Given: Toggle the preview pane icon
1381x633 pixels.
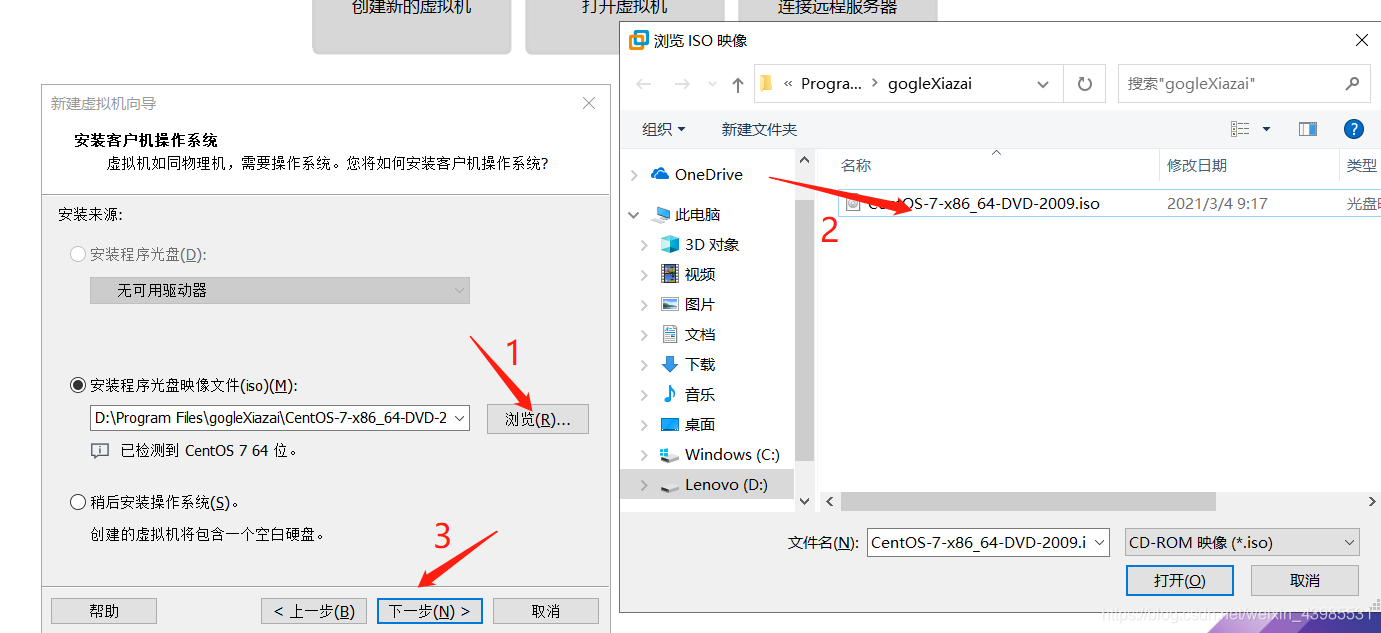Looking at the screenshot, I should pyautogui.click(x=1308, y=129).
